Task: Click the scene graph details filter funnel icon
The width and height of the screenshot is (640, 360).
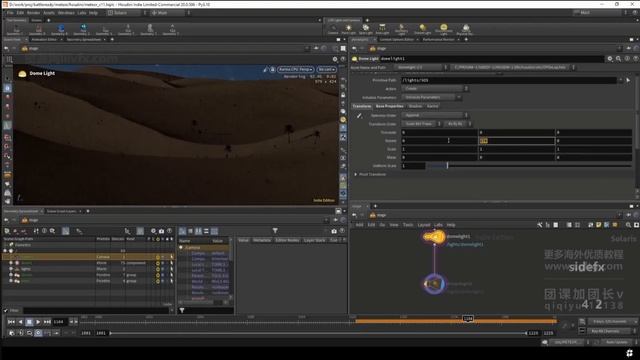Action: pyautogui.click(x=275, y=231)
